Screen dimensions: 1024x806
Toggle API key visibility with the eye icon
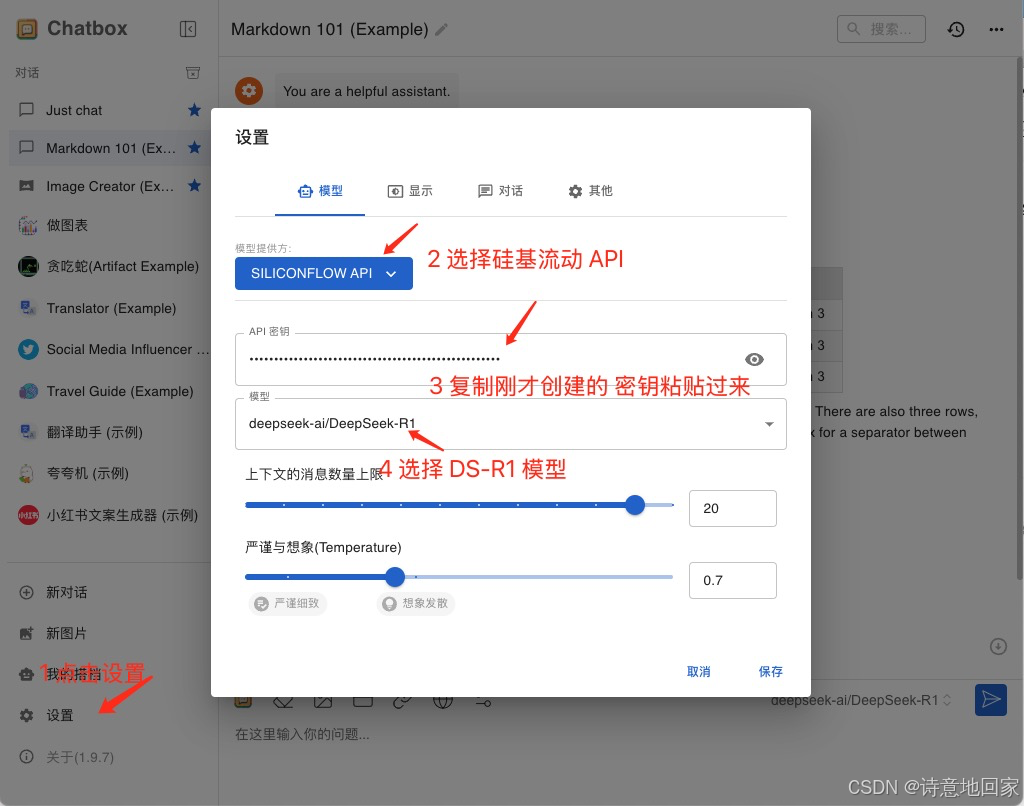tap(754, 359)
